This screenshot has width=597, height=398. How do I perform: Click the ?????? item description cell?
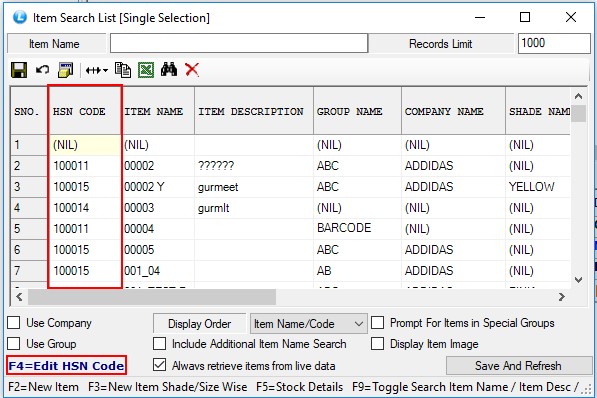(254, 166)
